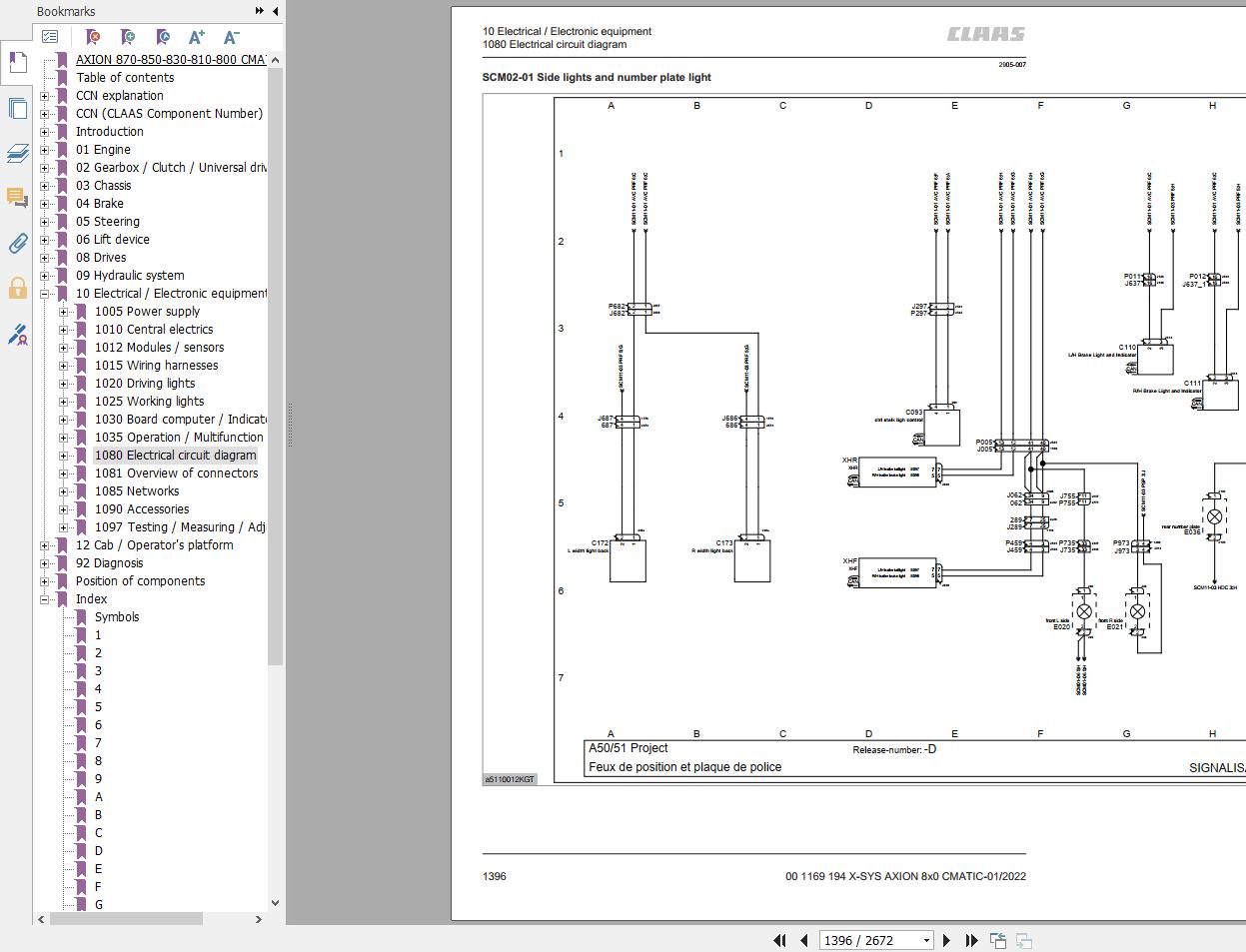The height and width of the screenshot is (952, 1246).
Task: Collapse the Index bookmark node
Action: coord(45,599)
